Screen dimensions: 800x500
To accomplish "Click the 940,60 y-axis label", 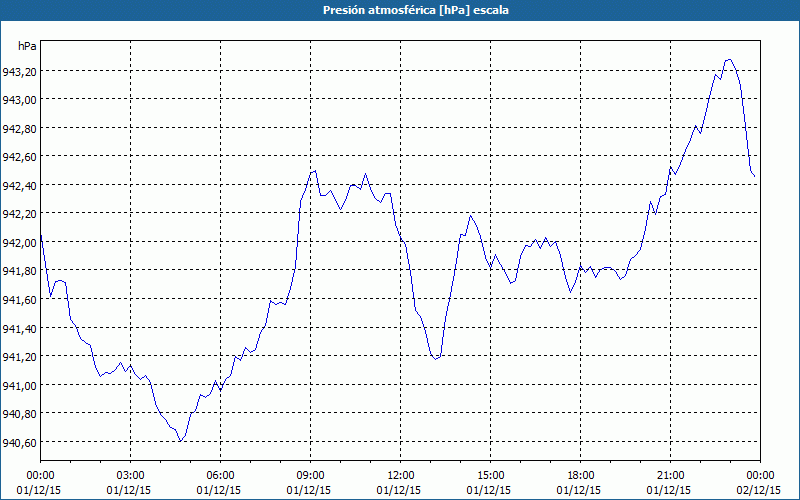I will pyautogui.click(x=19, y=444).
